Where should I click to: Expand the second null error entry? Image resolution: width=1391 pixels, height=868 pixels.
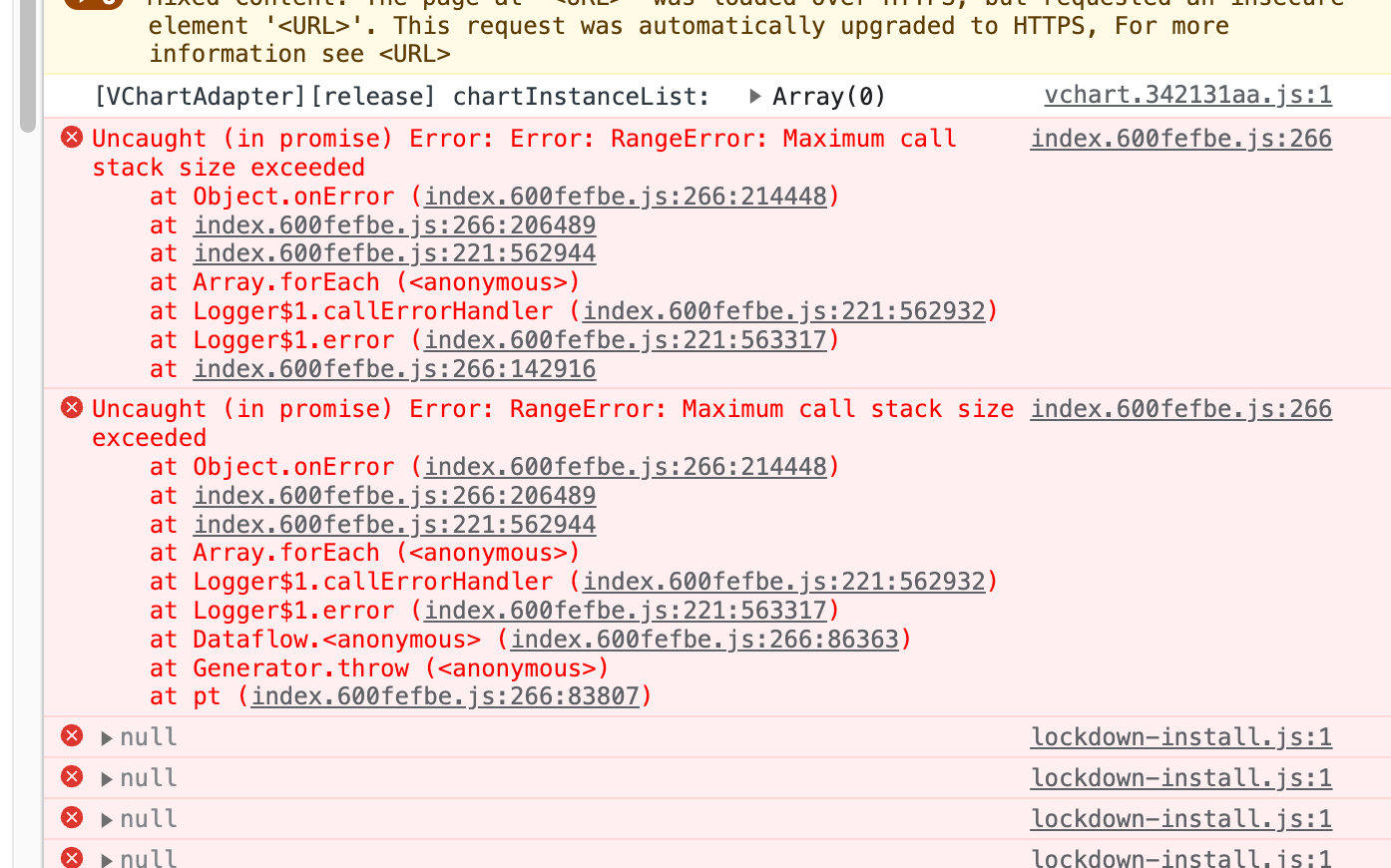[106, 777]
